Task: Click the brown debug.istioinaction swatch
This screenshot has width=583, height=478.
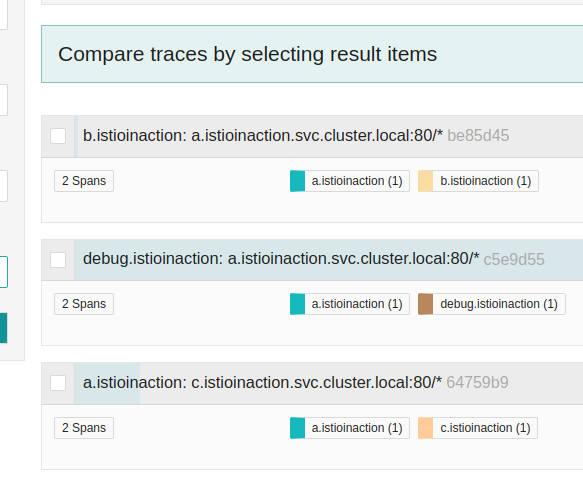Action: [425, 304]
